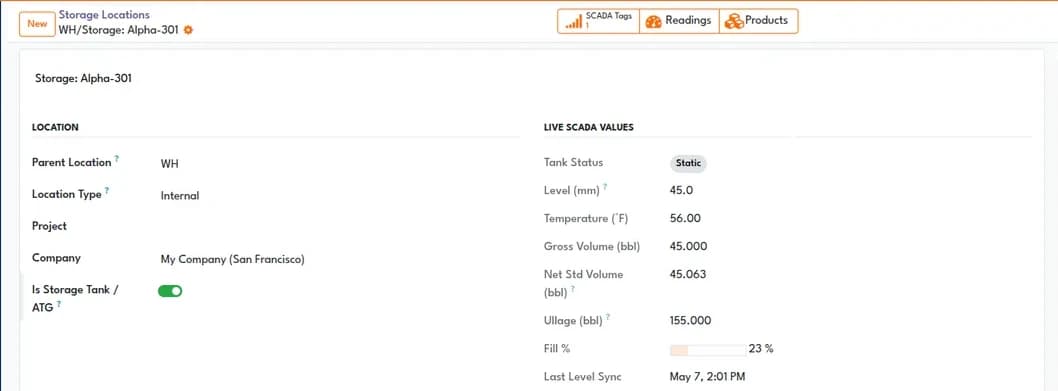Open the Readings smart button

pos(679,21)
